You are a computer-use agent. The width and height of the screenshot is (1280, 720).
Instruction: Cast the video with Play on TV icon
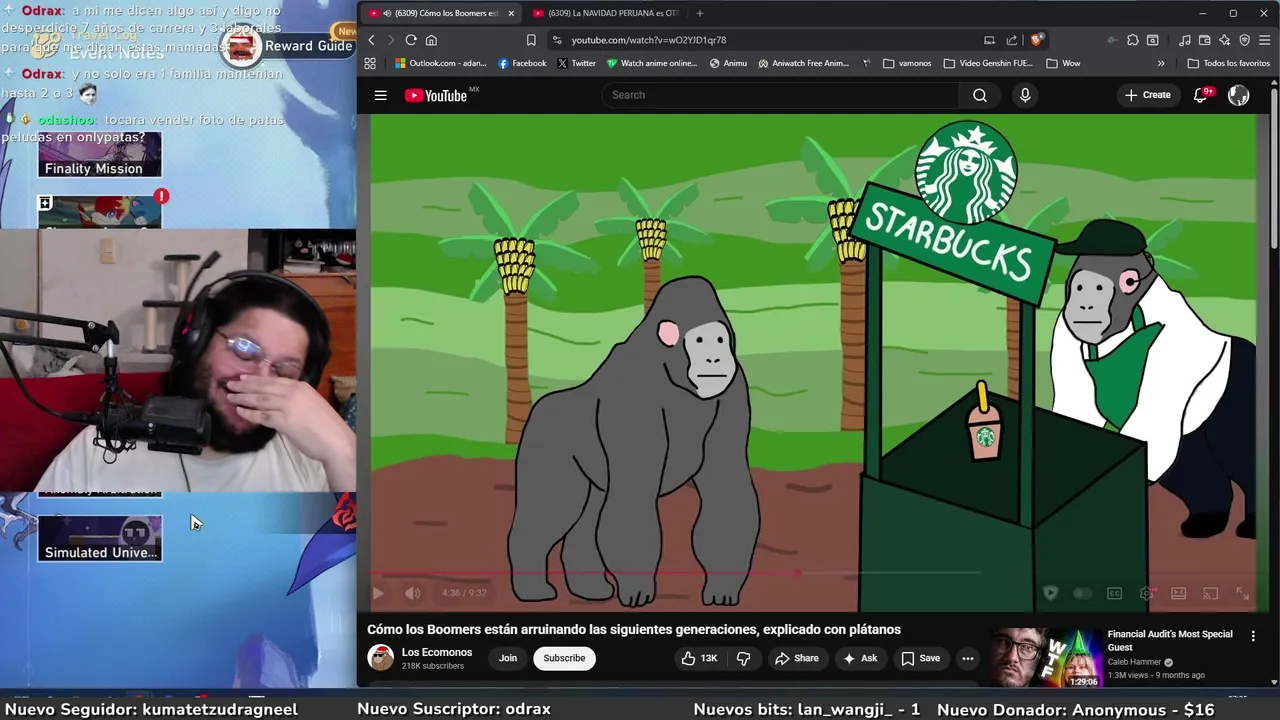pyautogui.click(x=1210, y=593)
